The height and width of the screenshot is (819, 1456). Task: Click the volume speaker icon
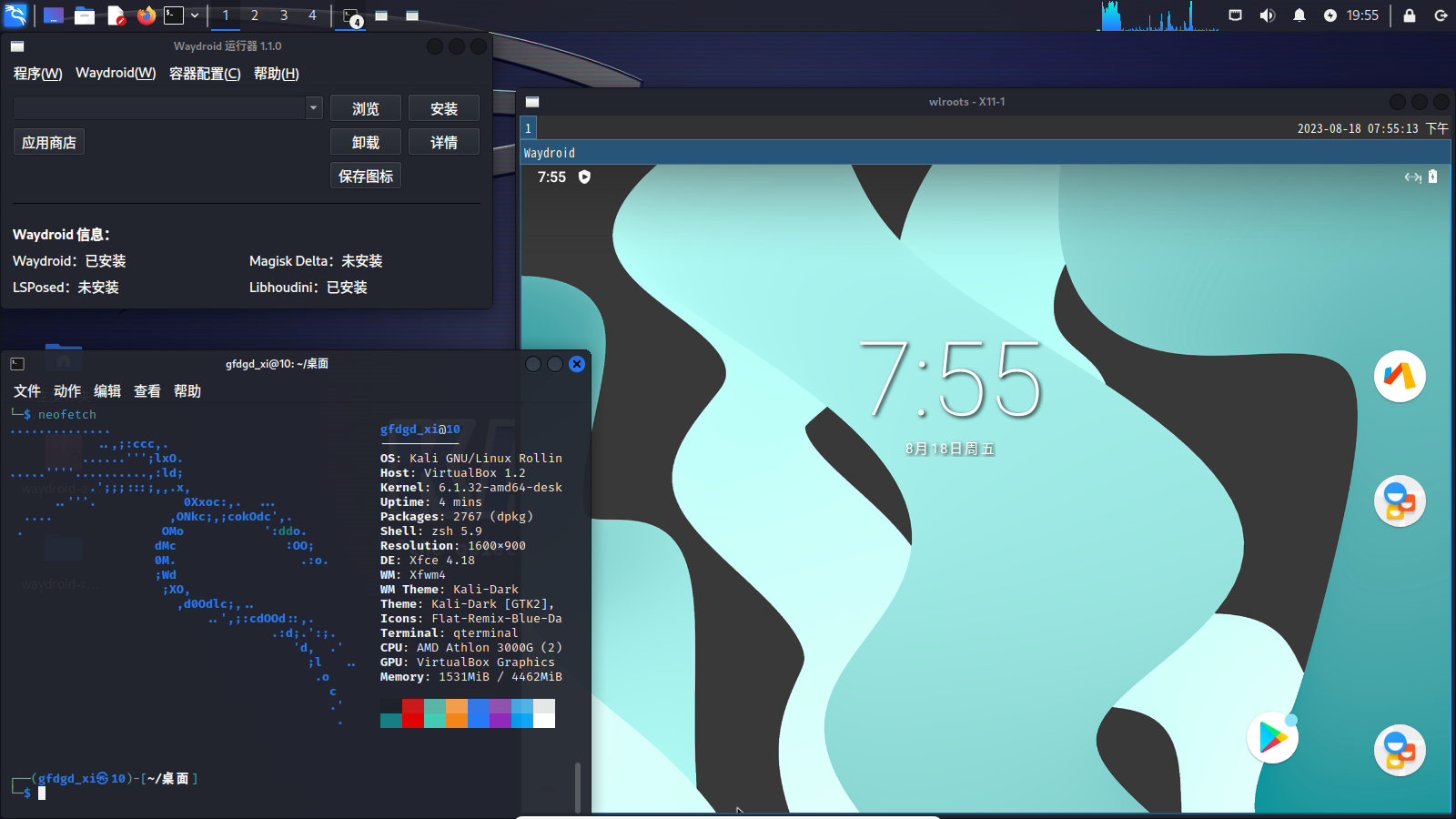point(1267,15)
